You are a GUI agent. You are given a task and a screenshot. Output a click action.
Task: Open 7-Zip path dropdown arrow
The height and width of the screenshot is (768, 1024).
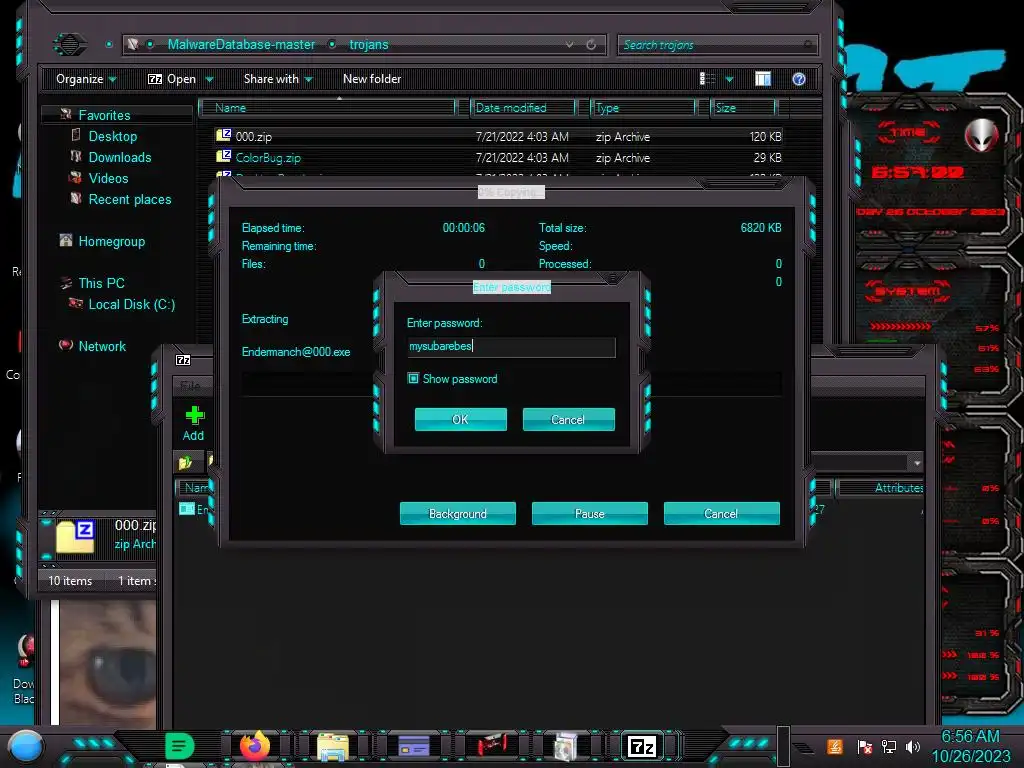tap(917, 463)
